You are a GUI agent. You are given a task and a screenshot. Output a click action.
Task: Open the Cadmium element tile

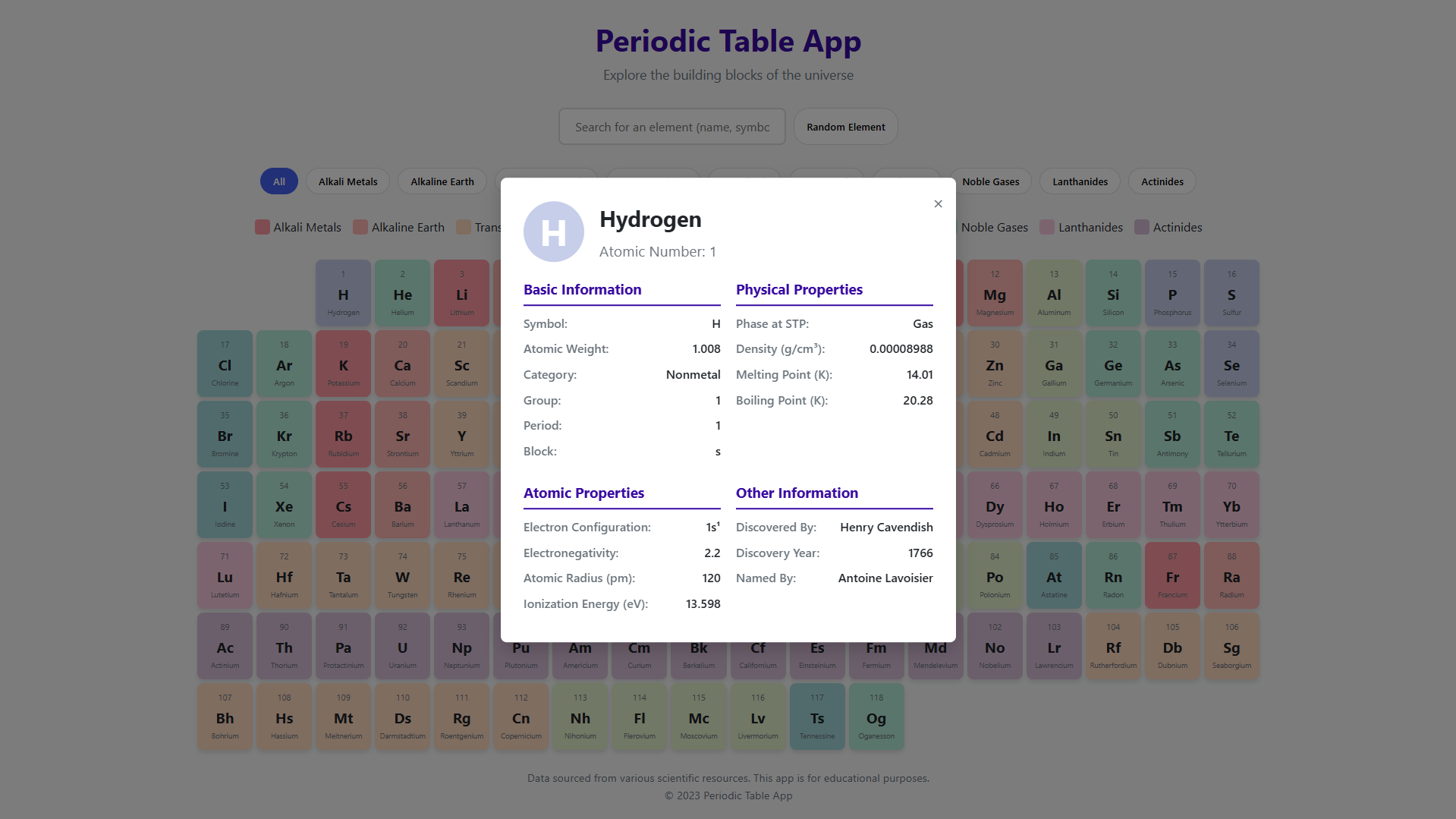pyautogui.click(x=995, y=434)
